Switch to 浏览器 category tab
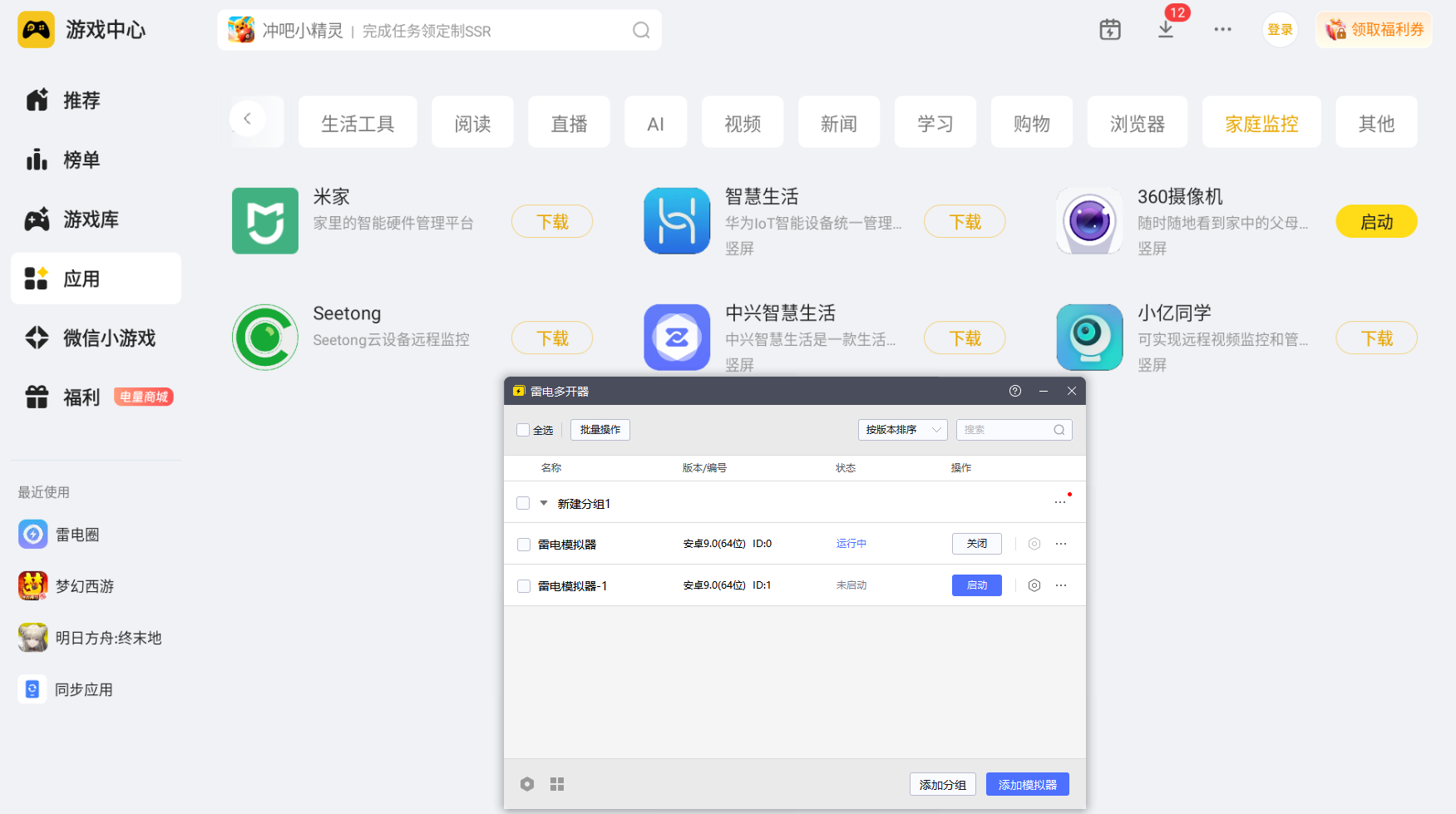Viewport: 1456px width, 814px height. [x=1138, y=122]
